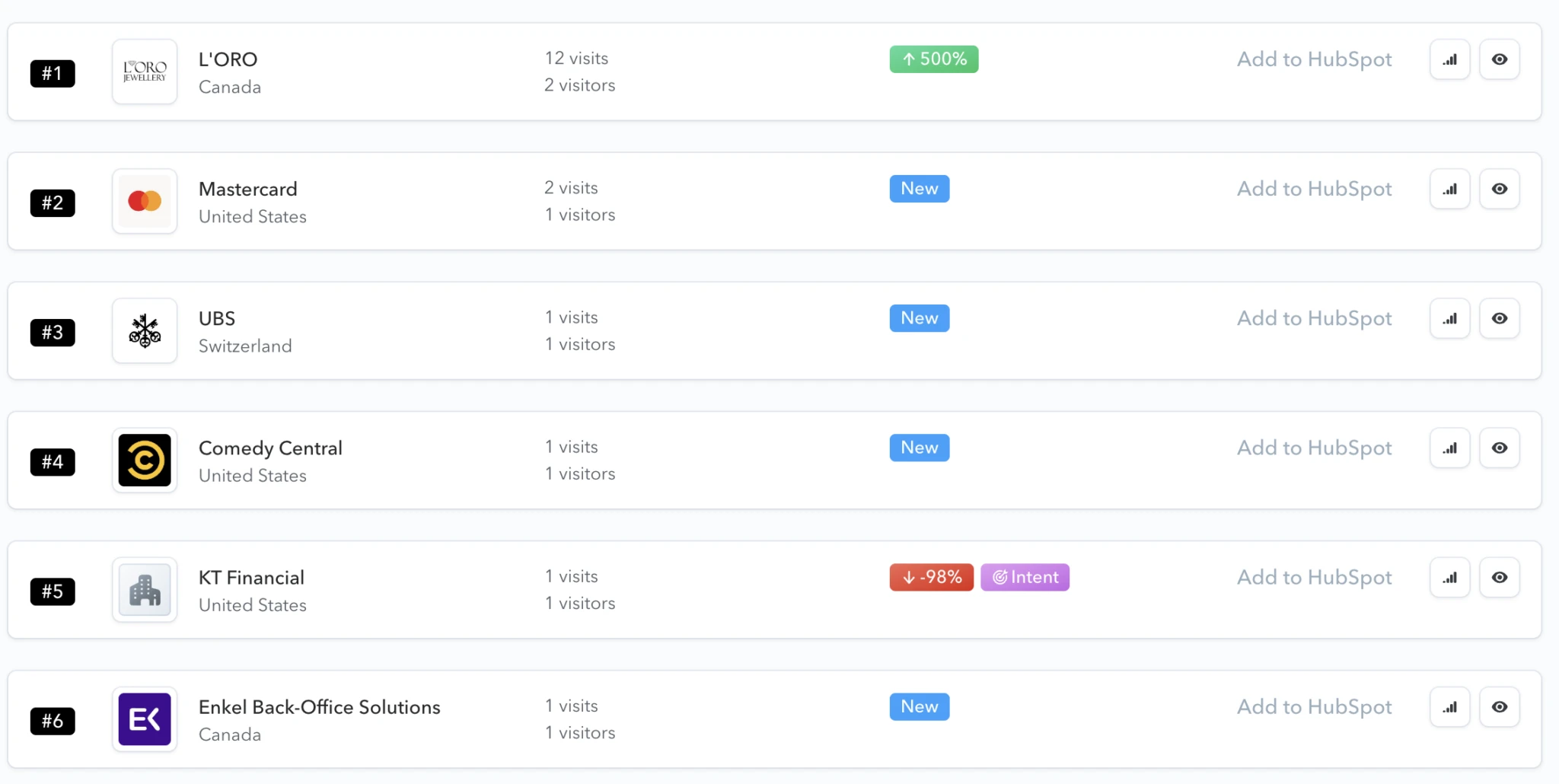Image resolution: width=1559 pixels, height=784 pixels.
Task: Toggle the eye icon on Mastercard row
Action: coord(1500,189)
